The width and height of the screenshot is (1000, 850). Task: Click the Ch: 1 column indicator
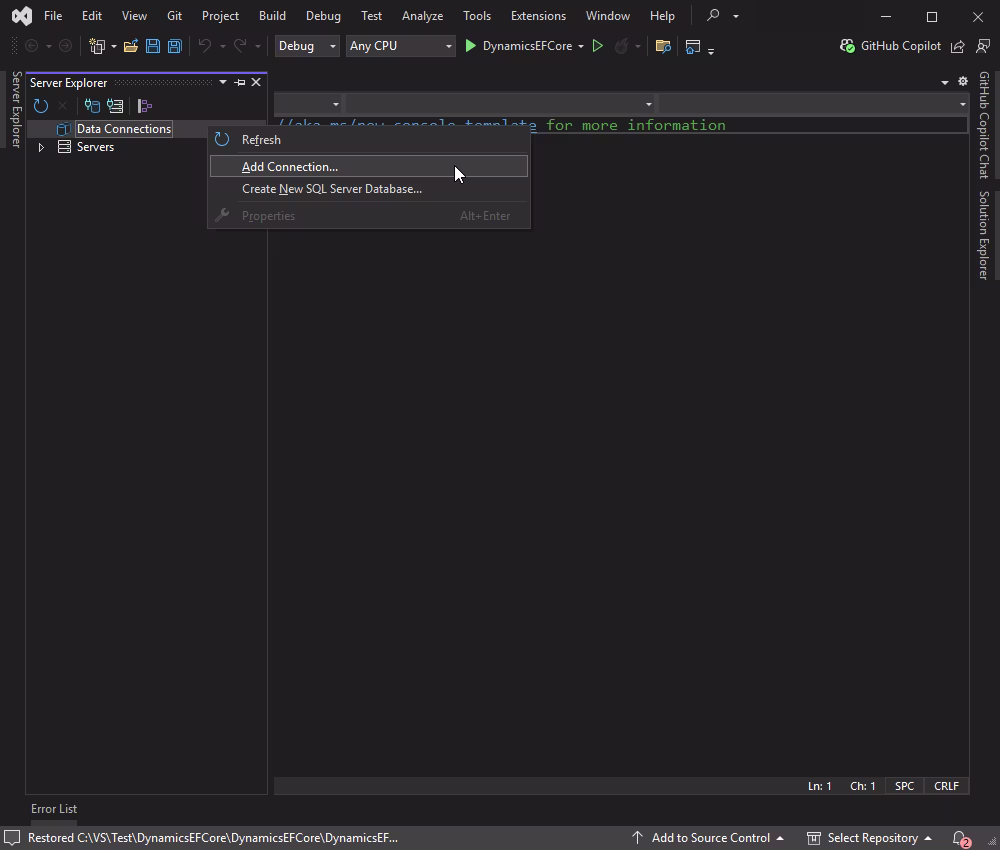863,786
